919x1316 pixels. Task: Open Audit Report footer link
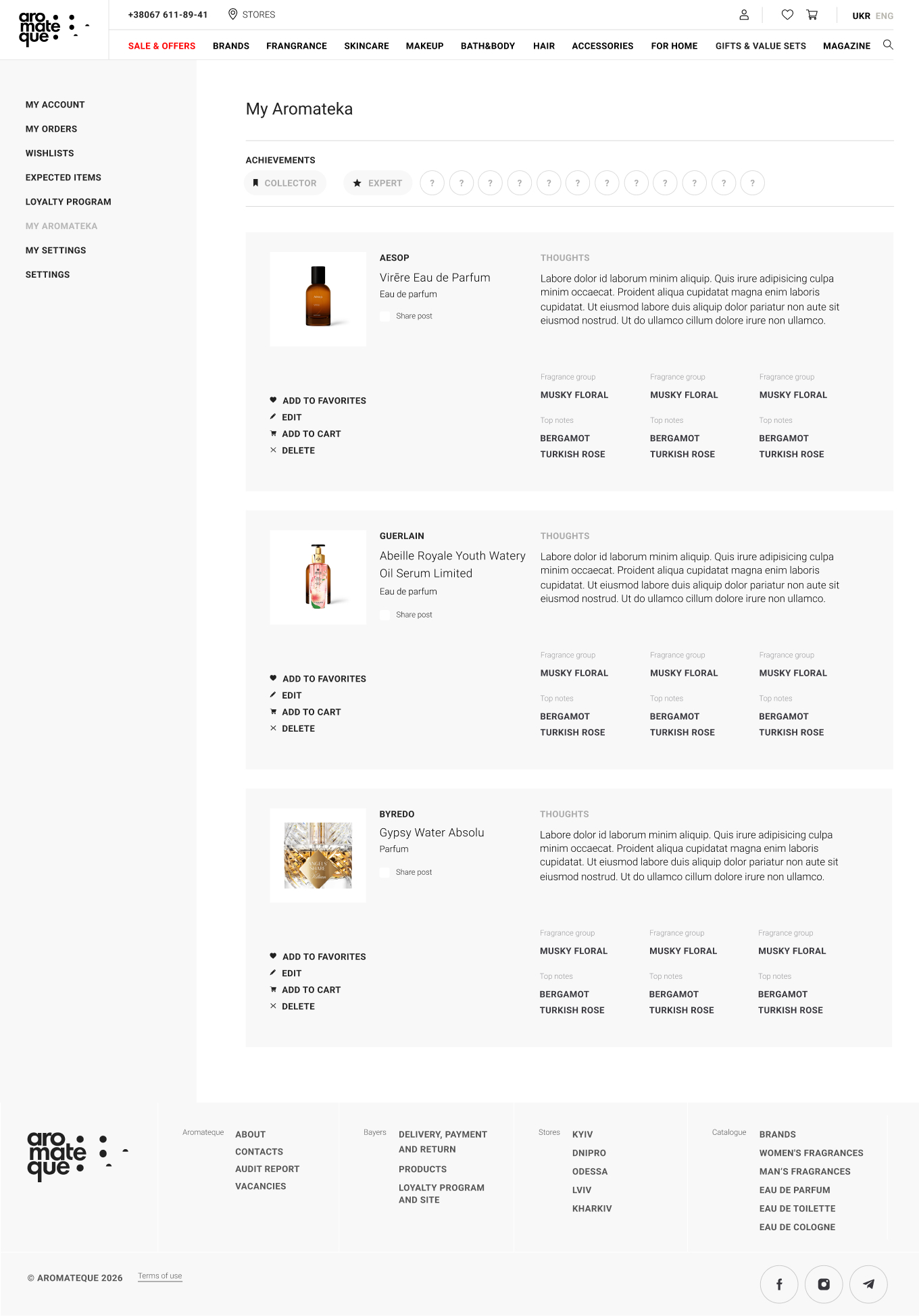tap(268, 1169)
